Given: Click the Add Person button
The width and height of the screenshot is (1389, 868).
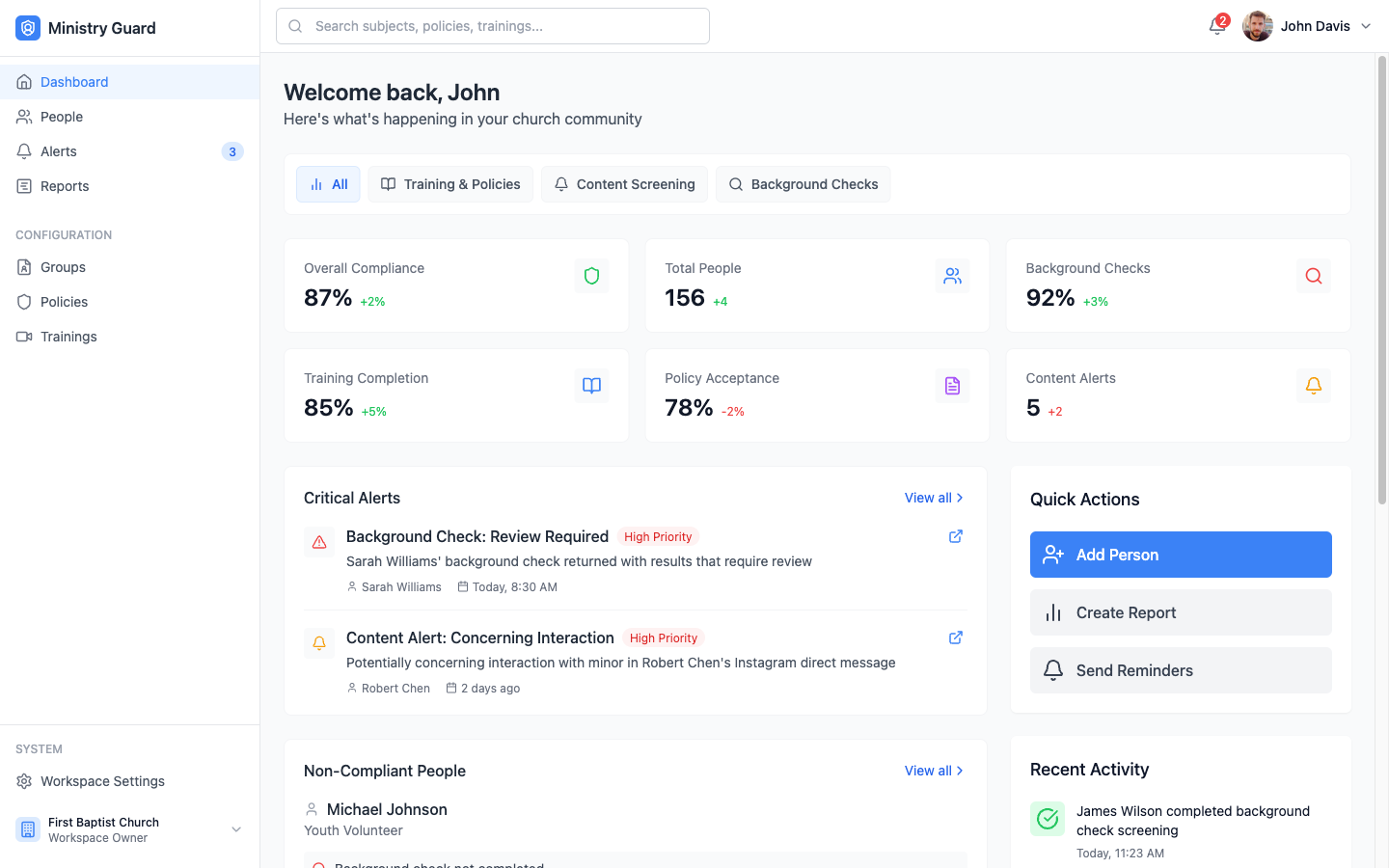Looking at the screenshot, I should tap(1180, 555).
